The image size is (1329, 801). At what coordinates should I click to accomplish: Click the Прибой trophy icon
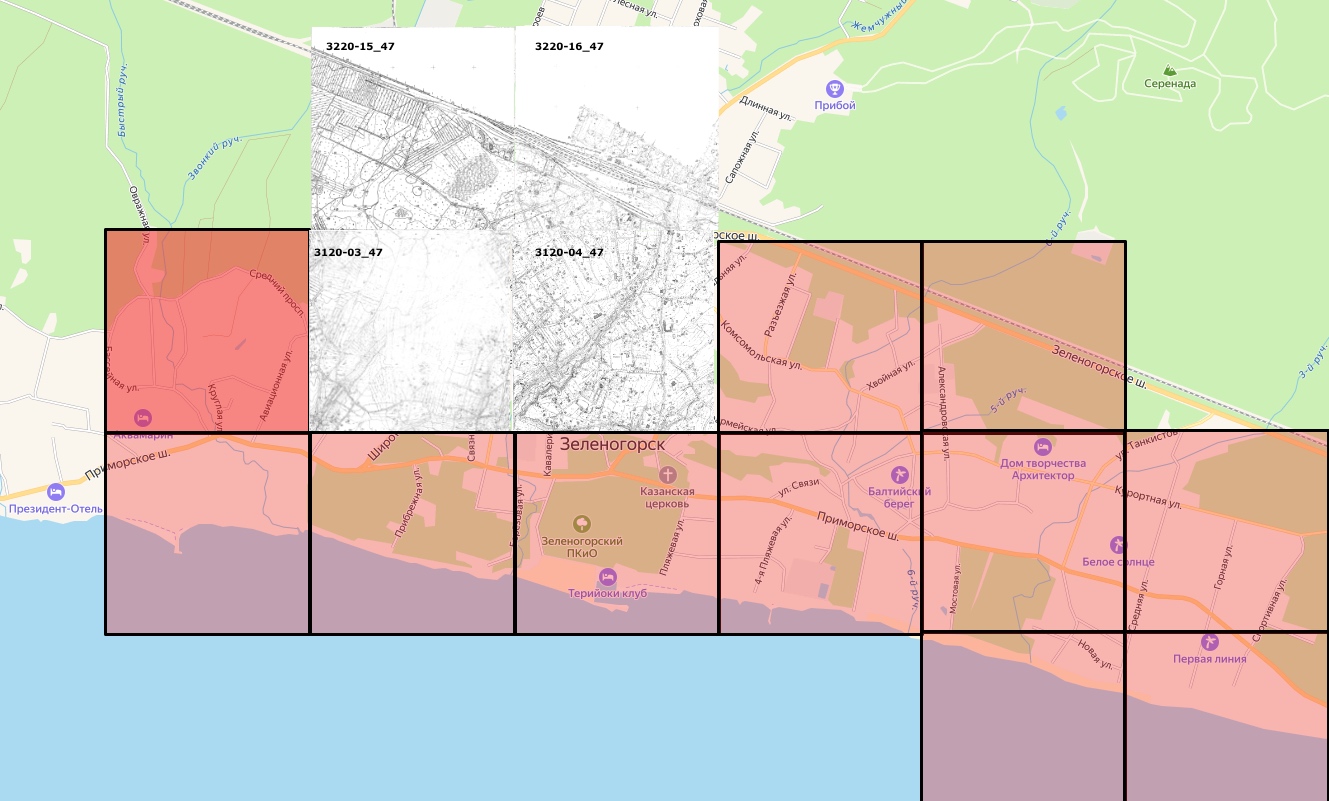pos(834,88)
